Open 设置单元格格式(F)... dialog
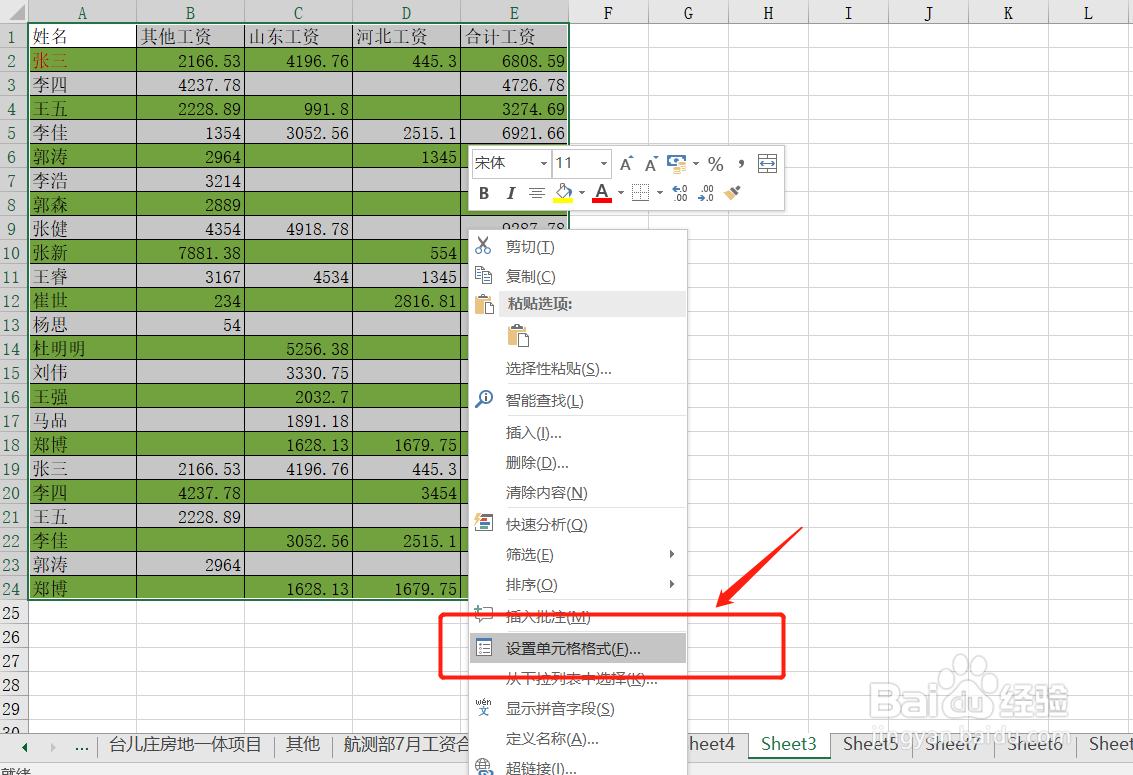Viewport: 1133px width, 775px height. [x=577, y=649]
